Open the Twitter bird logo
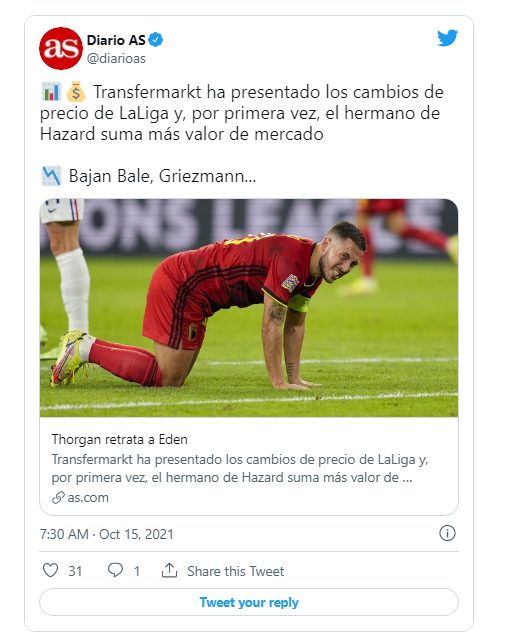520x644 pixels. coord(447,38)
